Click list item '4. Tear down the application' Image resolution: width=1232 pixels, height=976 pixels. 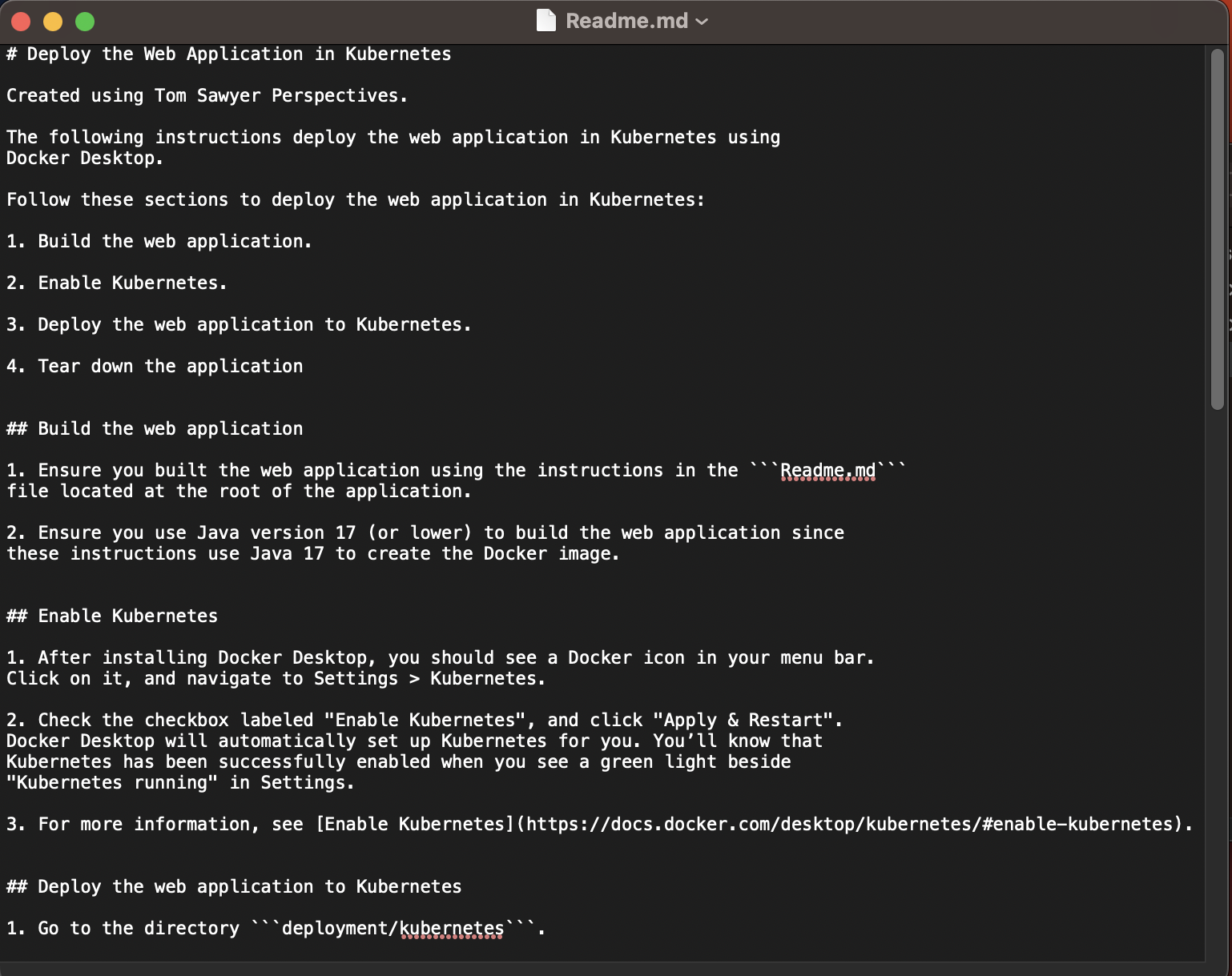click(x=155, y=367)
